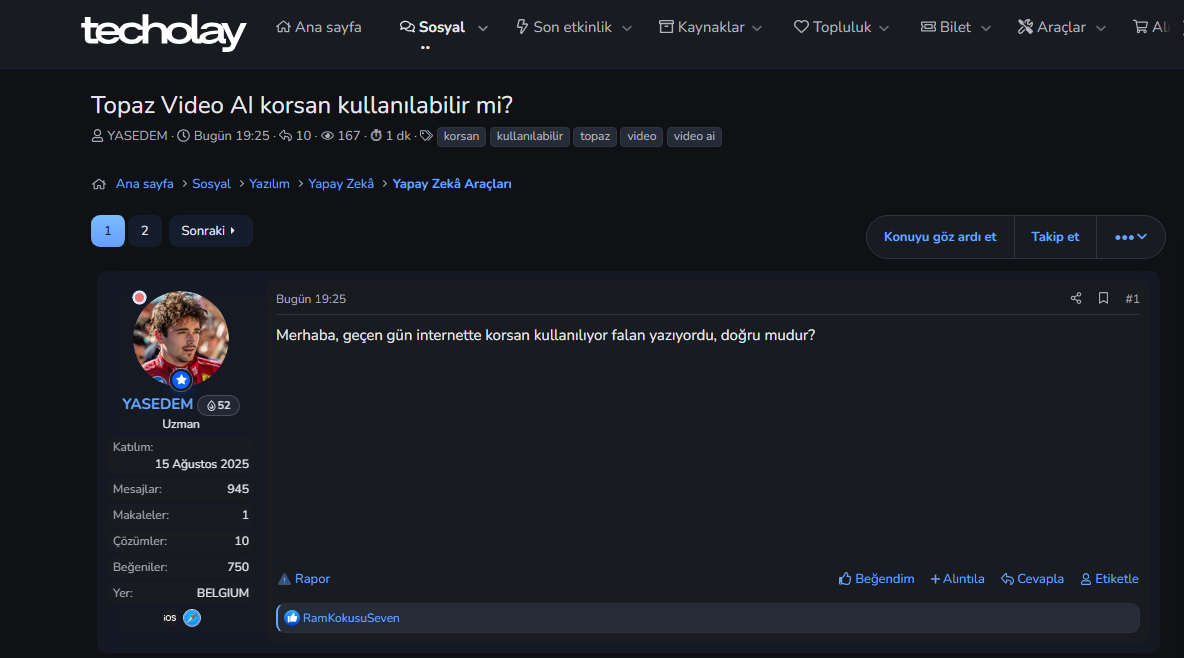Expand the Bilet dropdown arrow
This screenshot has width=1184, height=658.
985,28
